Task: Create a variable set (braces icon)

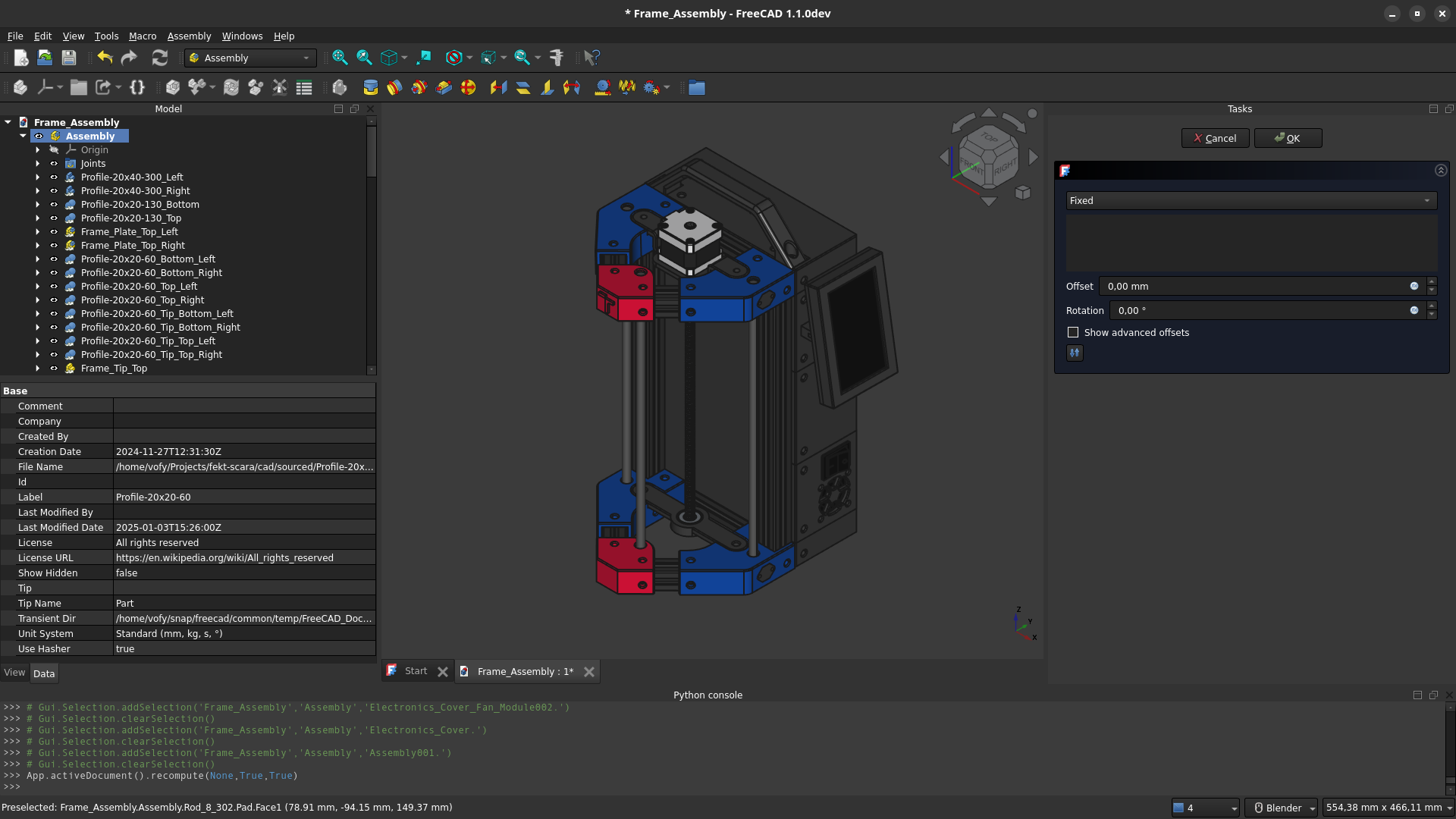Action: [137, 88]
